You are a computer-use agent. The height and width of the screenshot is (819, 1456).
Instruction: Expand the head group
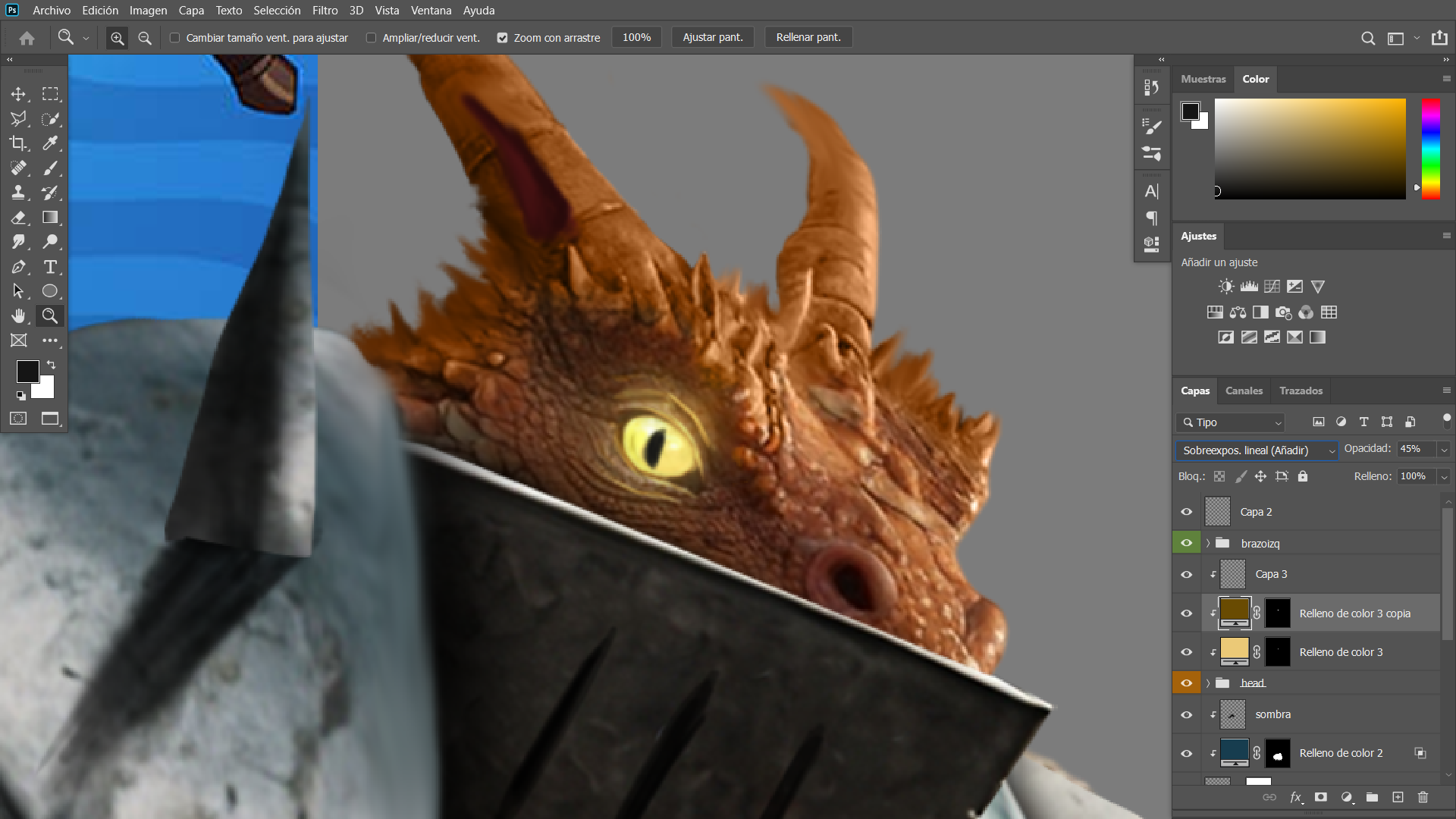point(1208,683)
